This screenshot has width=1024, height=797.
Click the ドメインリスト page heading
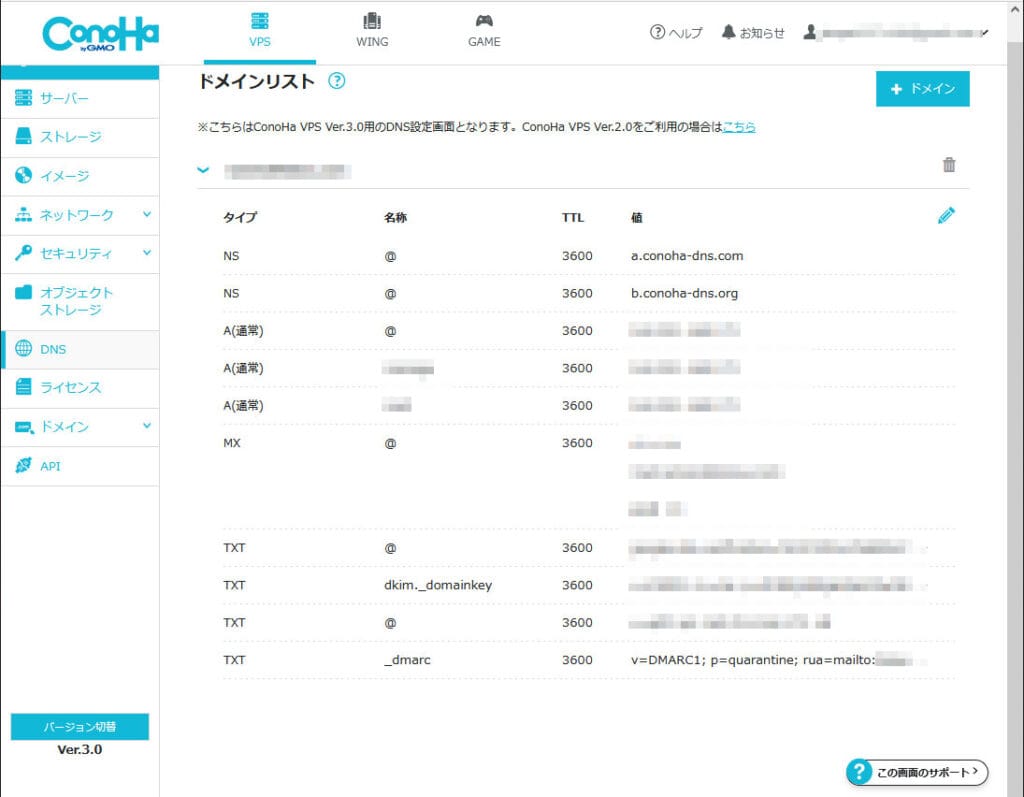(x=256, y=81)
